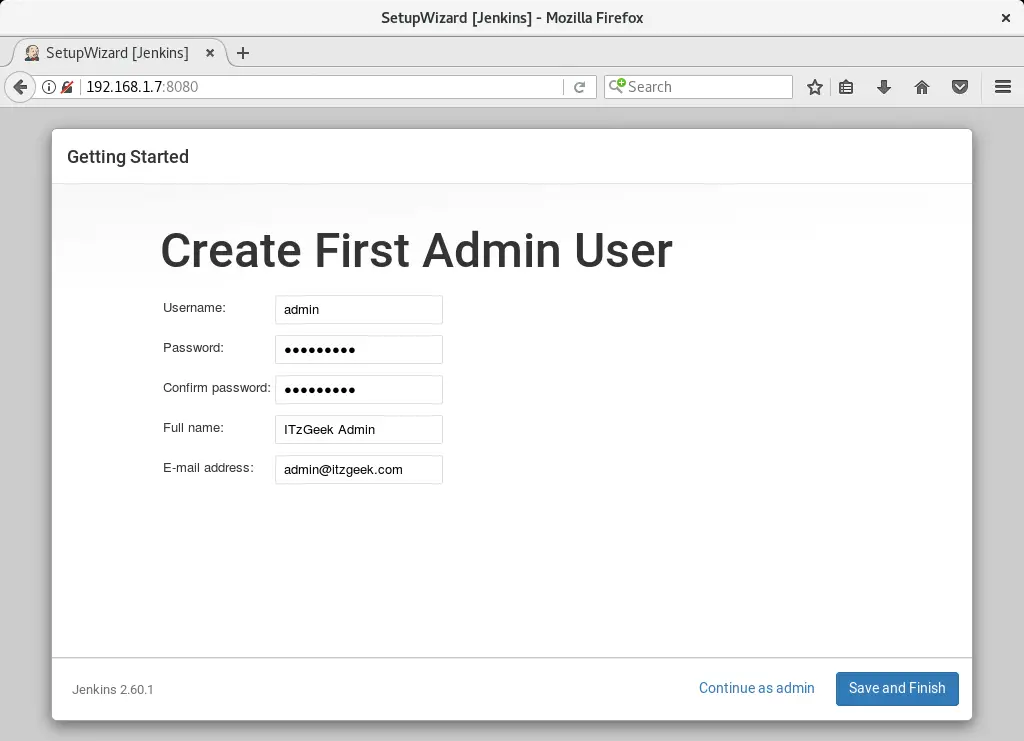Select the SetupWizard [Jenkins] tab

(120, 53)
